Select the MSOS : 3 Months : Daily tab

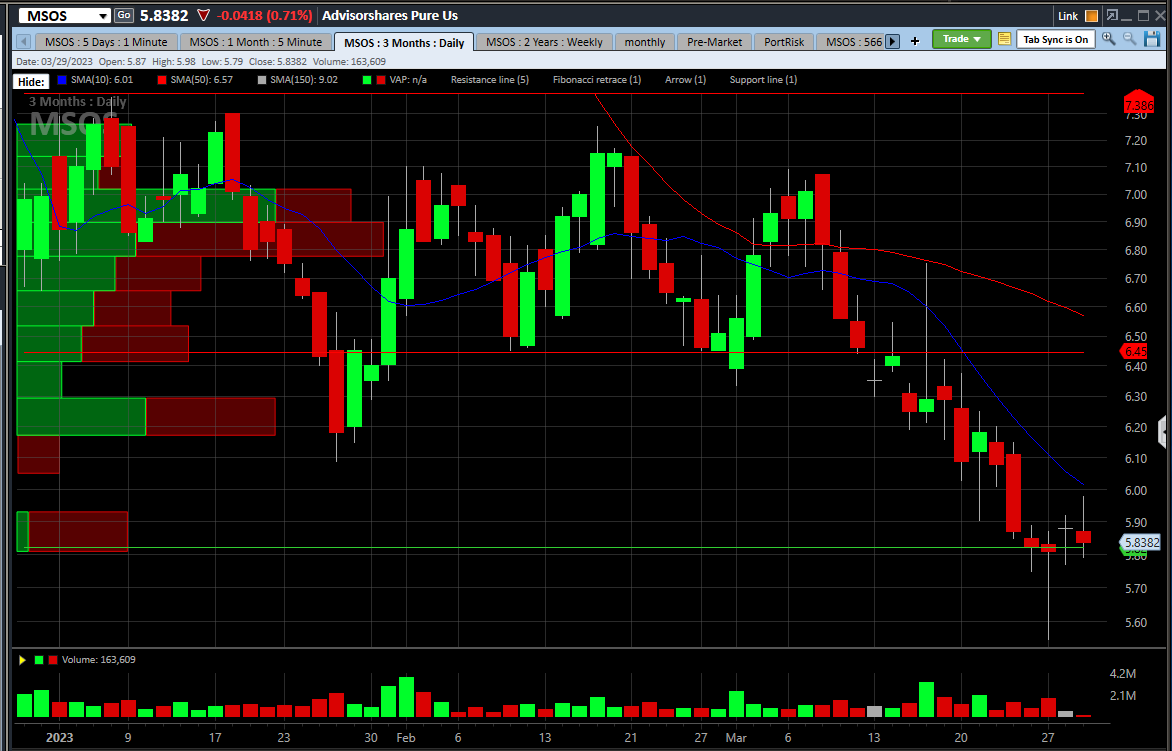click(404, 43)
